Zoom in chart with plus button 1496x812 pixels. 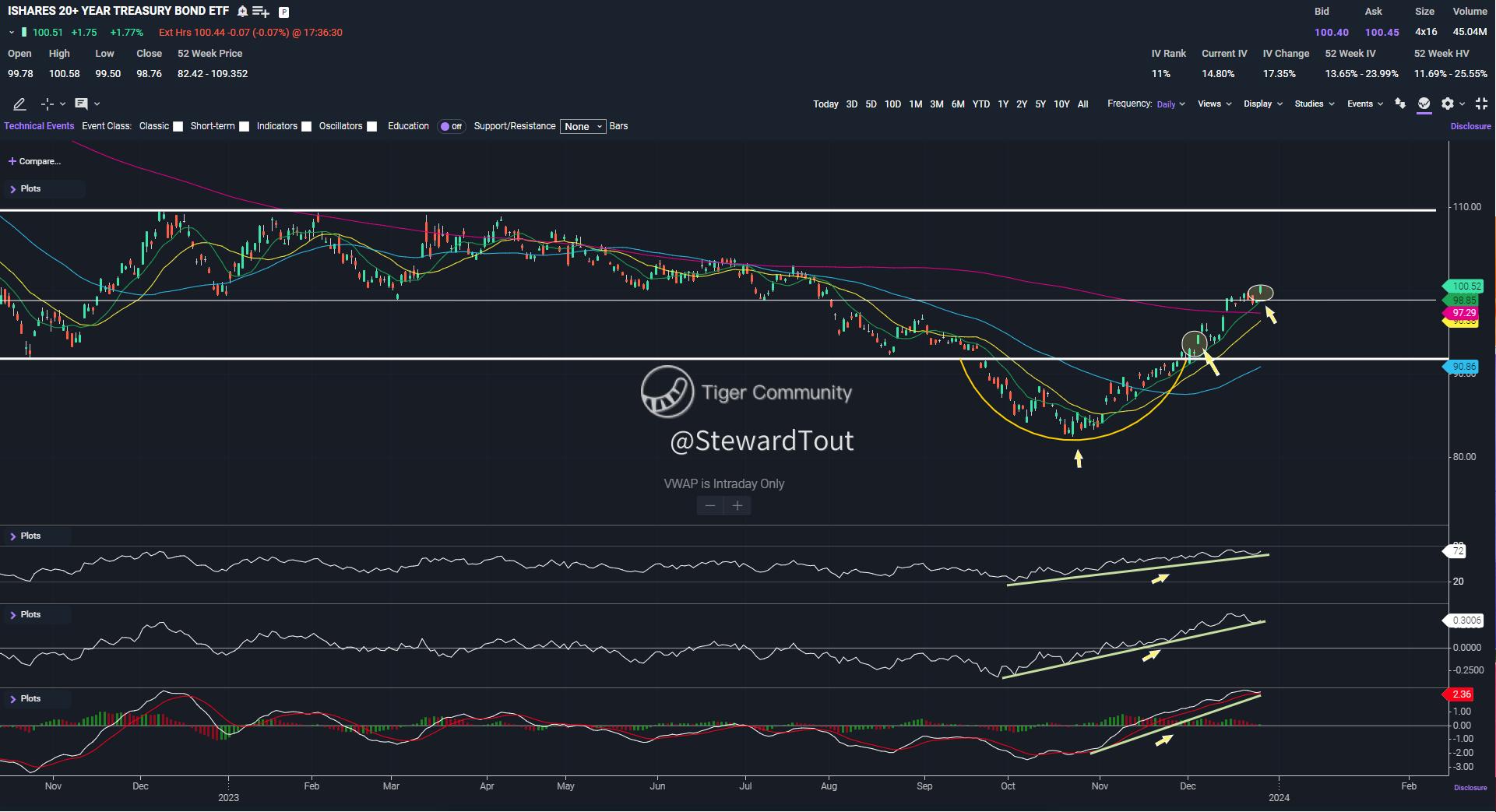pos(737,506)
